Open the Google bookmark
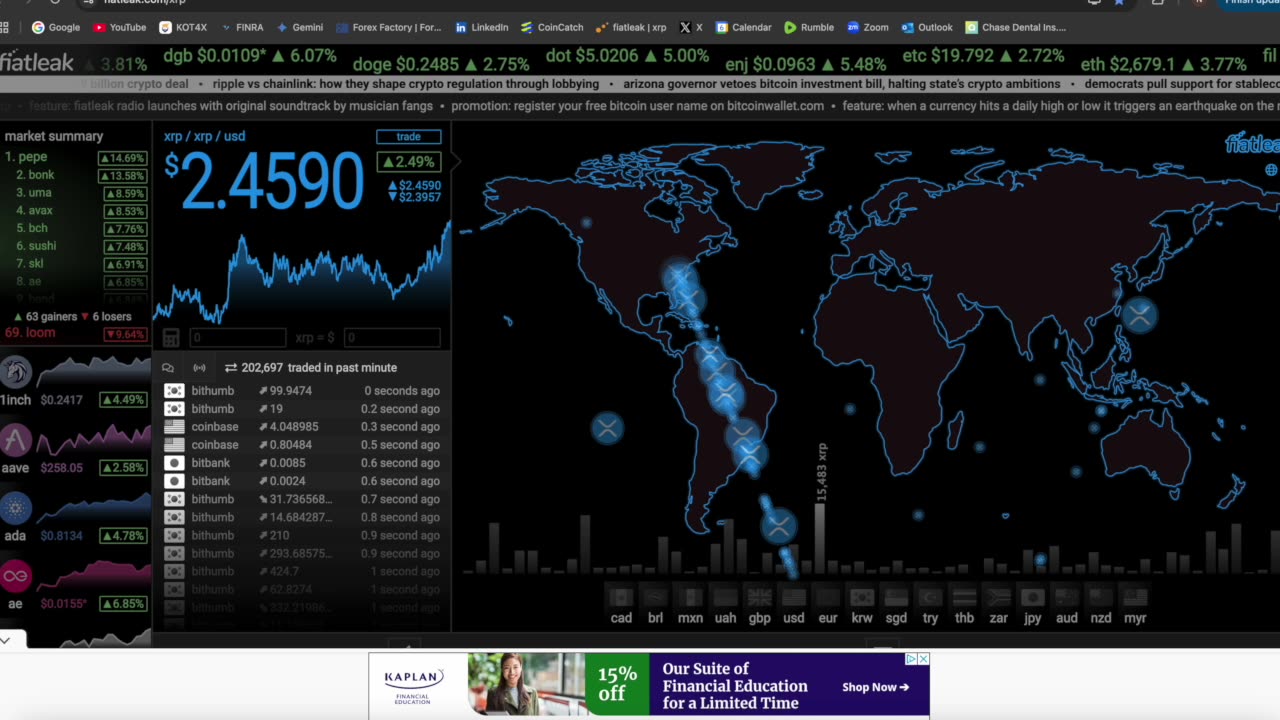 point(55,27)
